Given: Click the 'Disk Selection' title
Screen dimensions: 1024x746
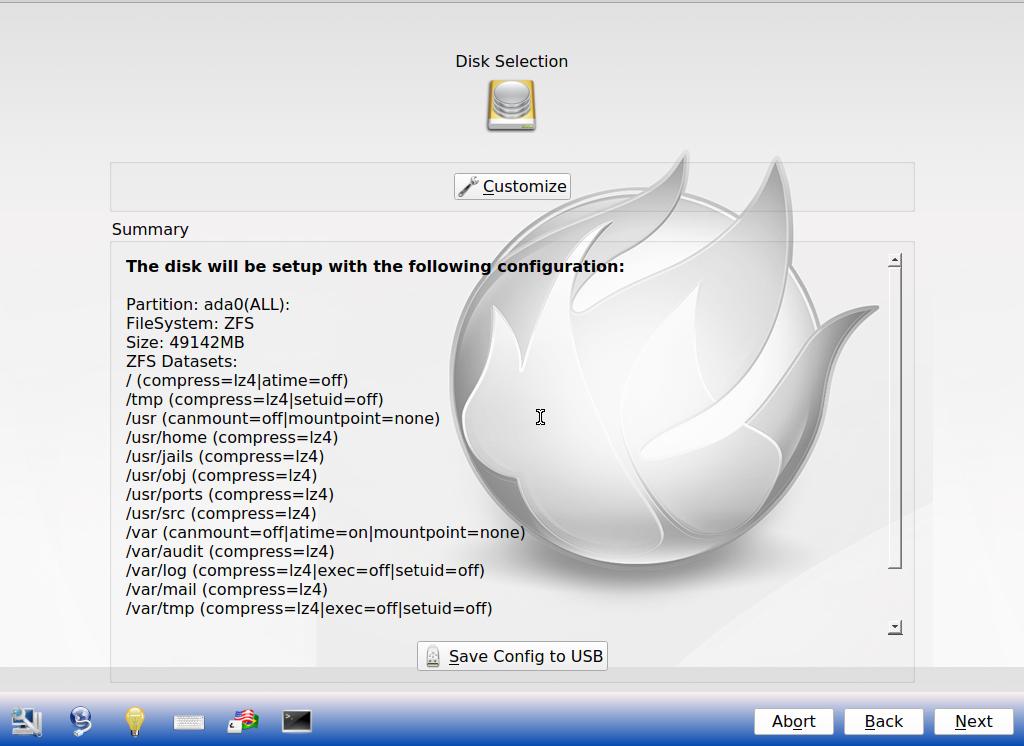Looking at the screenshot, I should click(511, 61).
